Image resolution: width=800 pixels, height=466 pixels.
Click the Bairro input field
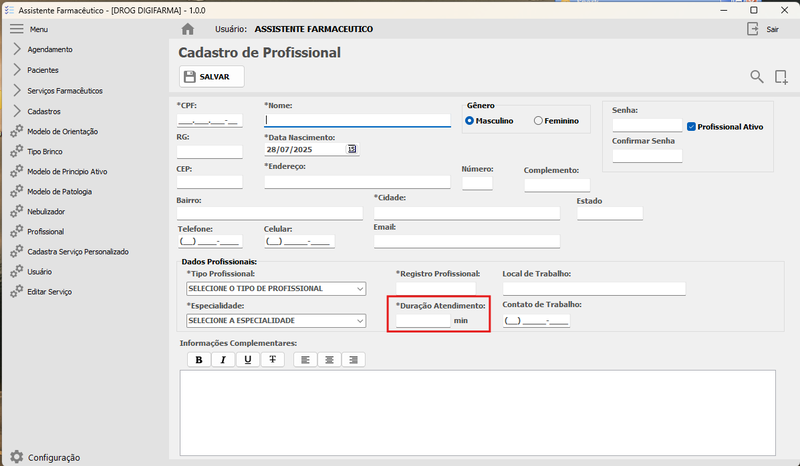(x=270, y=213)
